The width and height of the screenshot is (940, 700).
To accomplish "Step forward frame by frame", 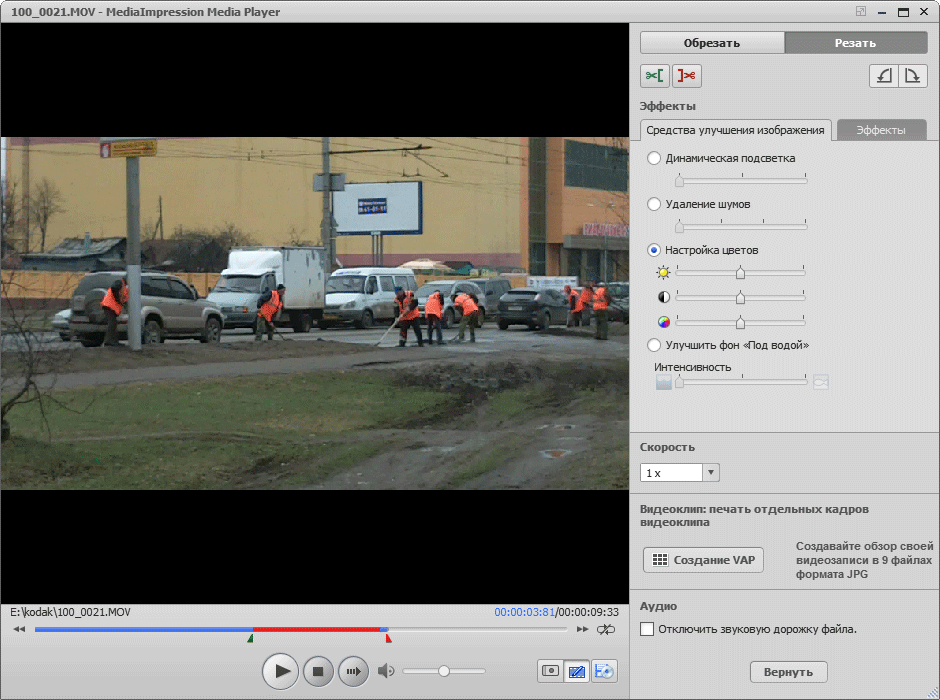I will [x=354, y=671].
